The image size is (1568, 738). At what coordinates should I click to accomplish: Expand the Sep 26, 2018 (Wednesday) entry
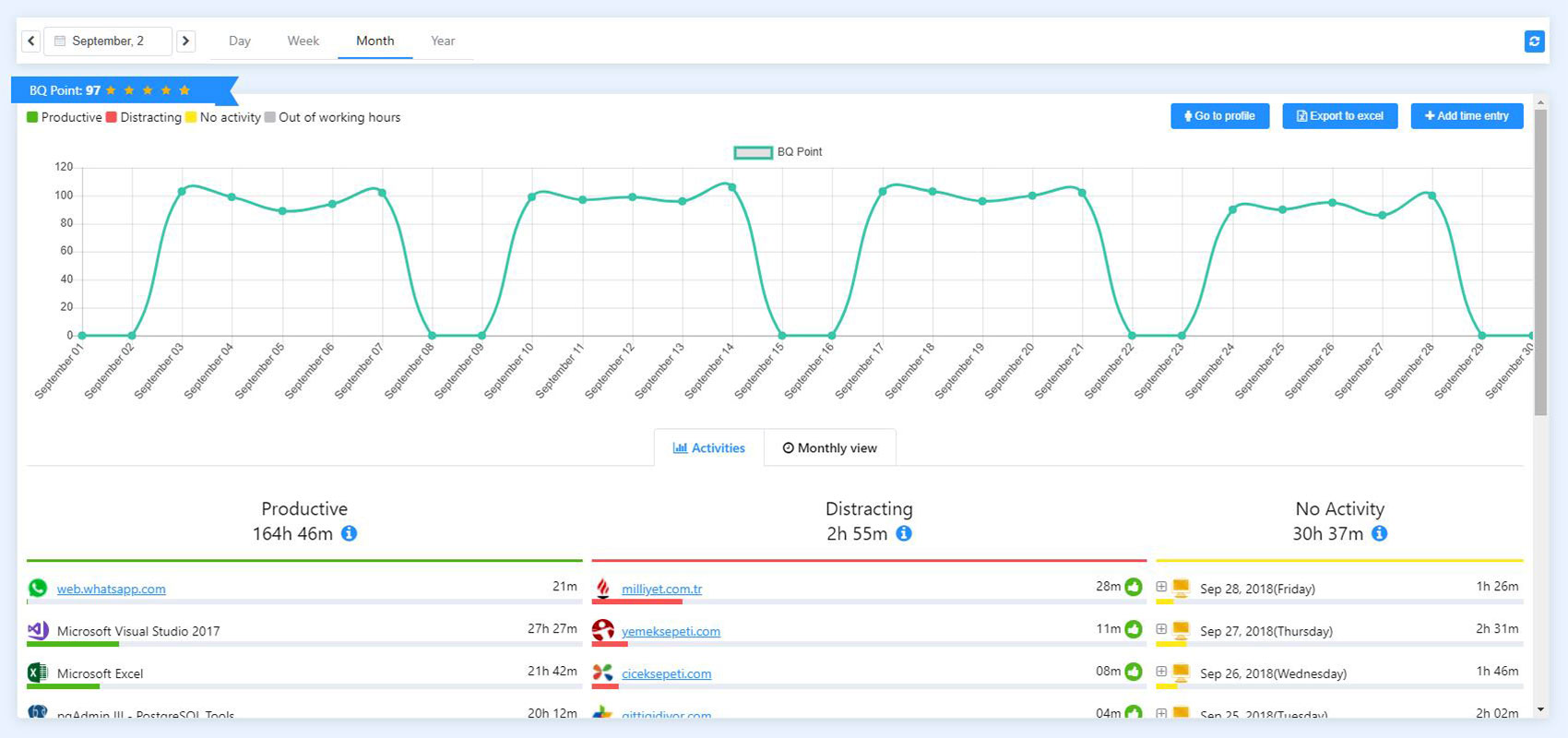click(1161, 672)
